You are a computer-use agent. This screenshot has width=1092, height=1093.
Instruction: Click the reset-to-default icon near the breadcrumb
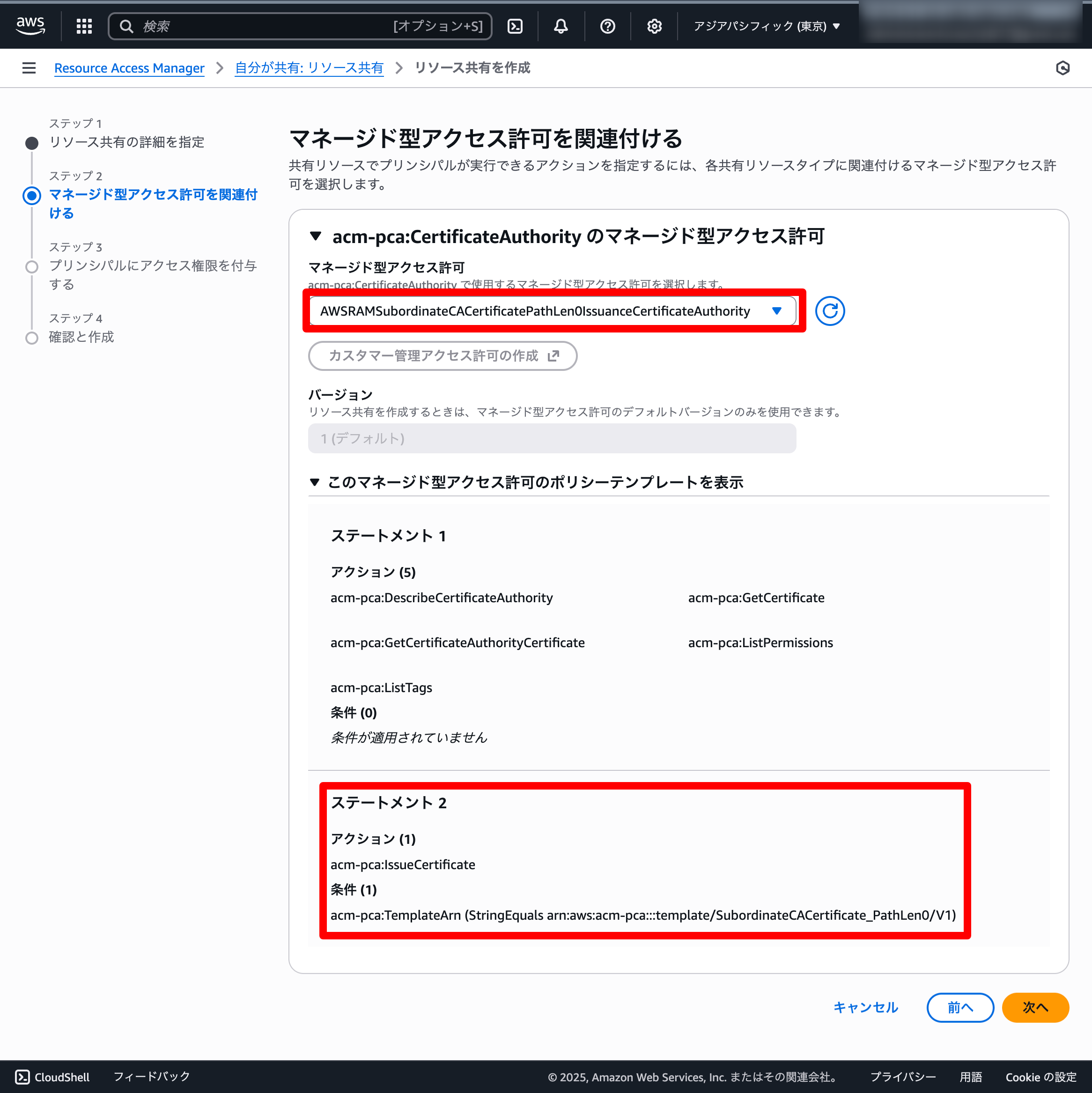pos(1062,68)
